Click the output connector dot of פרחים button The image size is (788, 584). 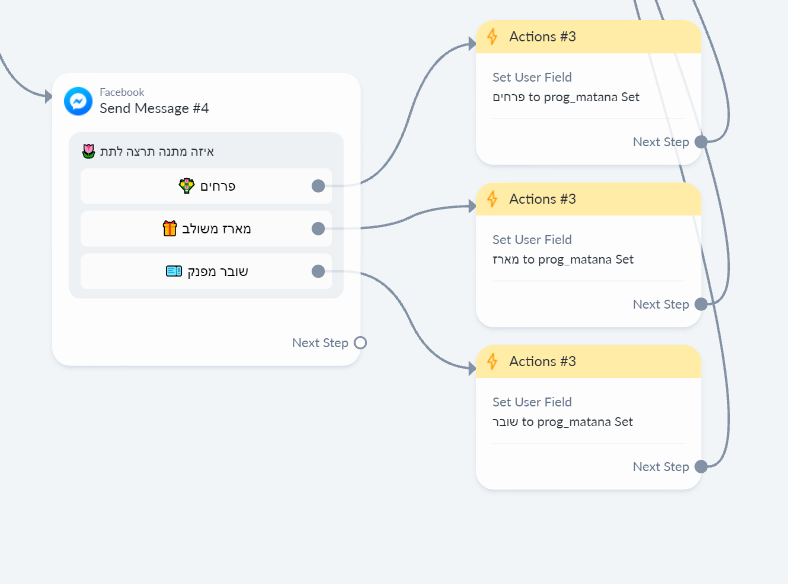tap(318, 186)
